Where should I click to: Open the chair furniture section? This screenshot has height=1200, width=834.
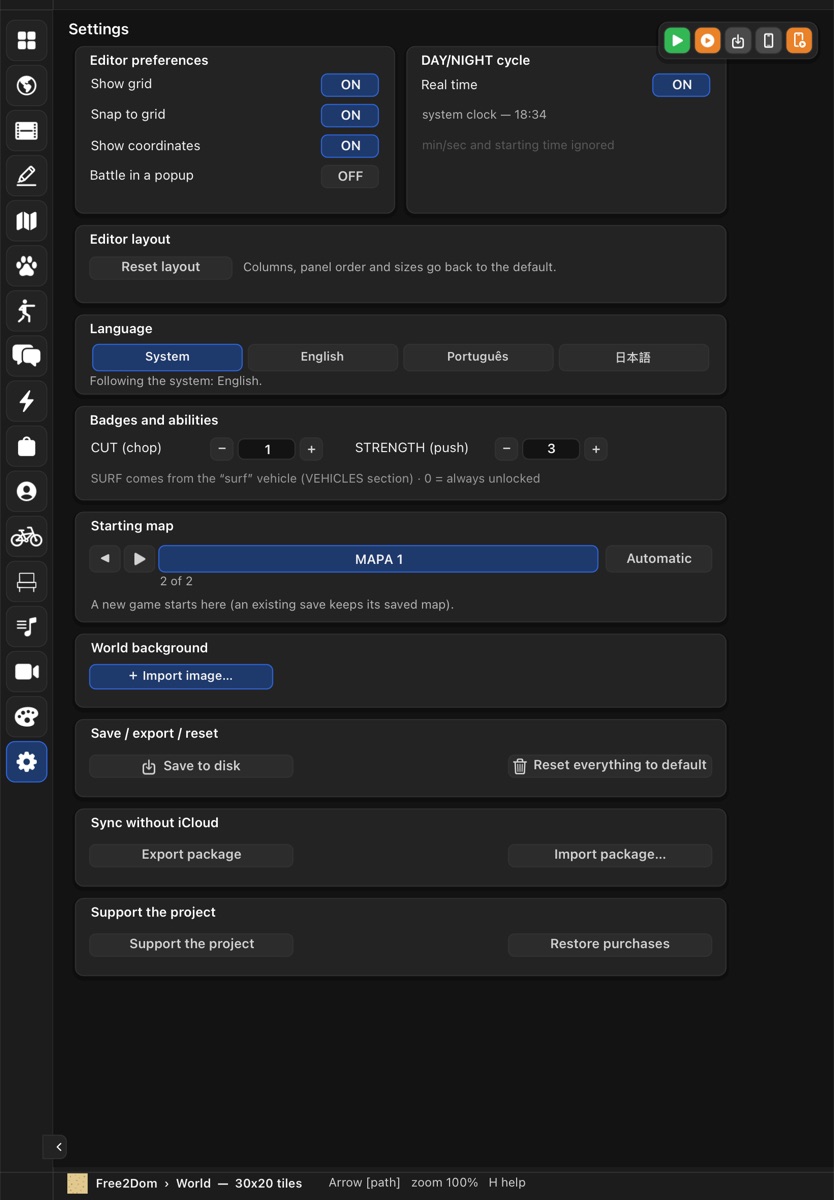[27, 581]
